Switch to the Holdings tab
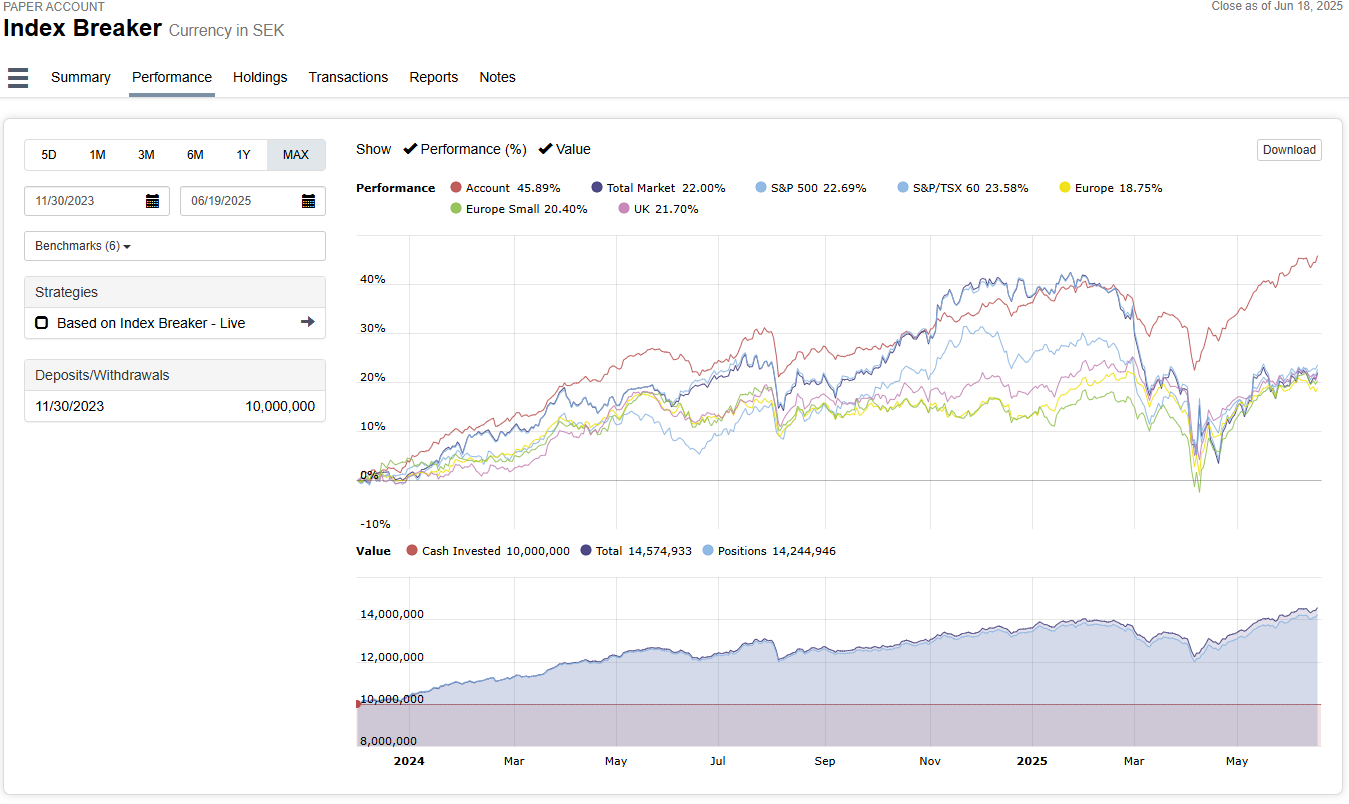The width and height of the screenshot is (1349, 804). pos(260,77)
